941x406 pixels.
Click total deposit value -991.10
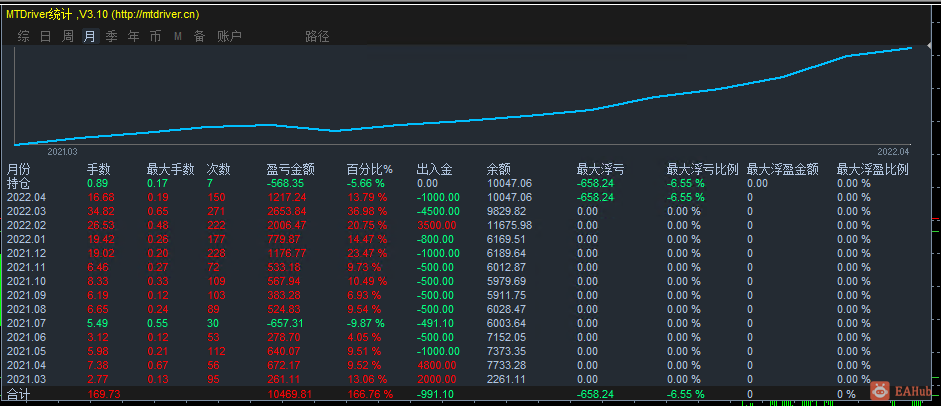coord(436,394)
